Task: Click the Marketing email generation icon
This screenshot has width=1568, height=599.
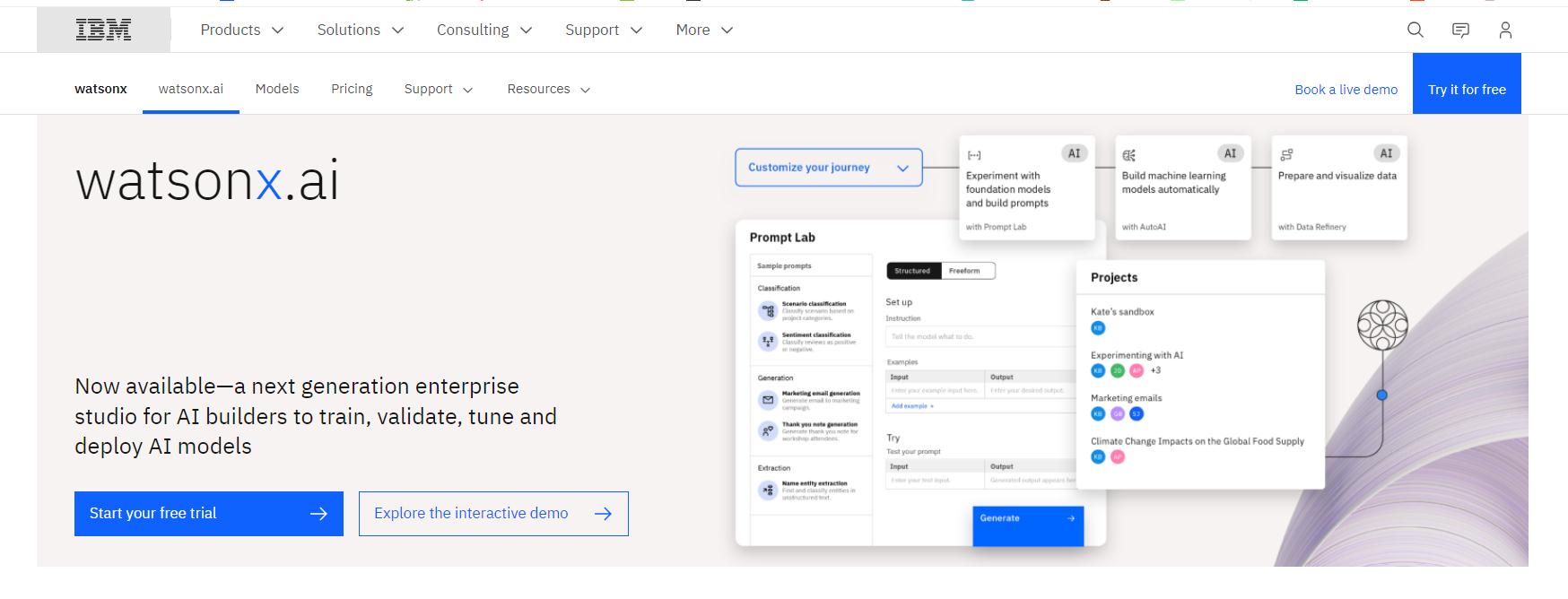Action: click(x=768, y=400)
